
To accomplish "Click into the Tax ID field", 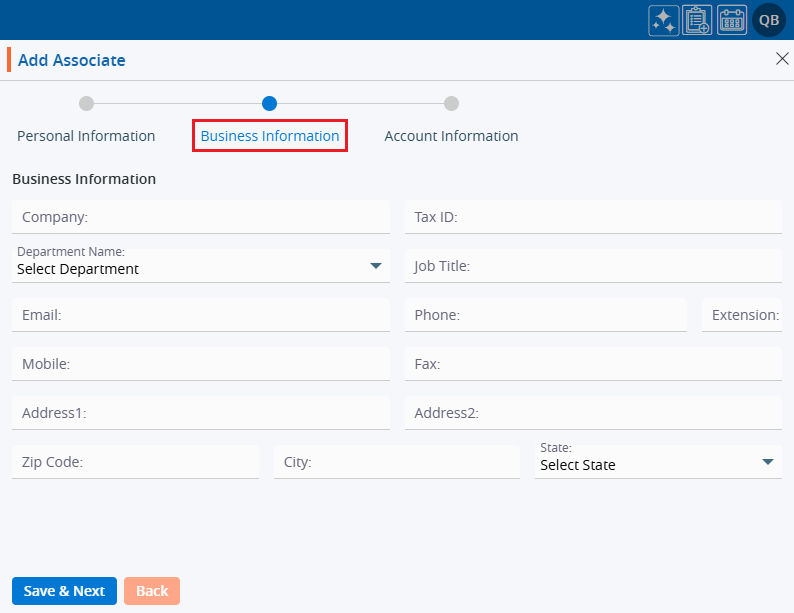I will (x=593, y=217).
